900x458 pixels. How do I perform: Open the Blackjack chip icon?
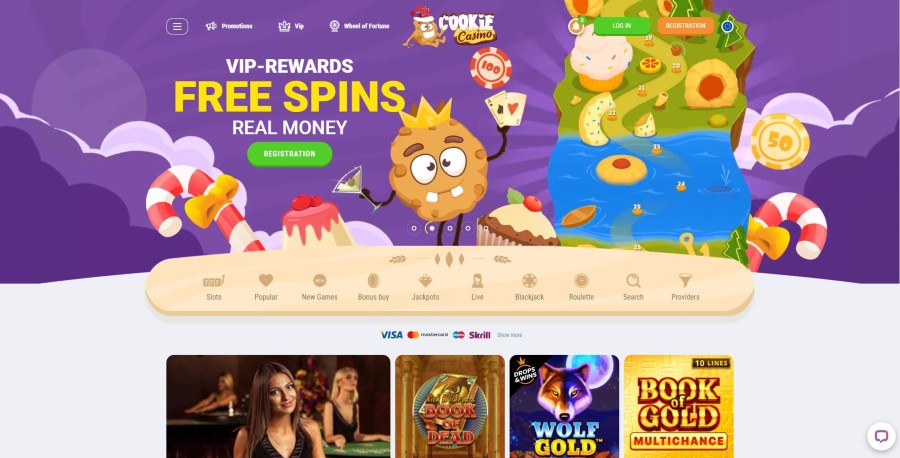click(529, 281)
